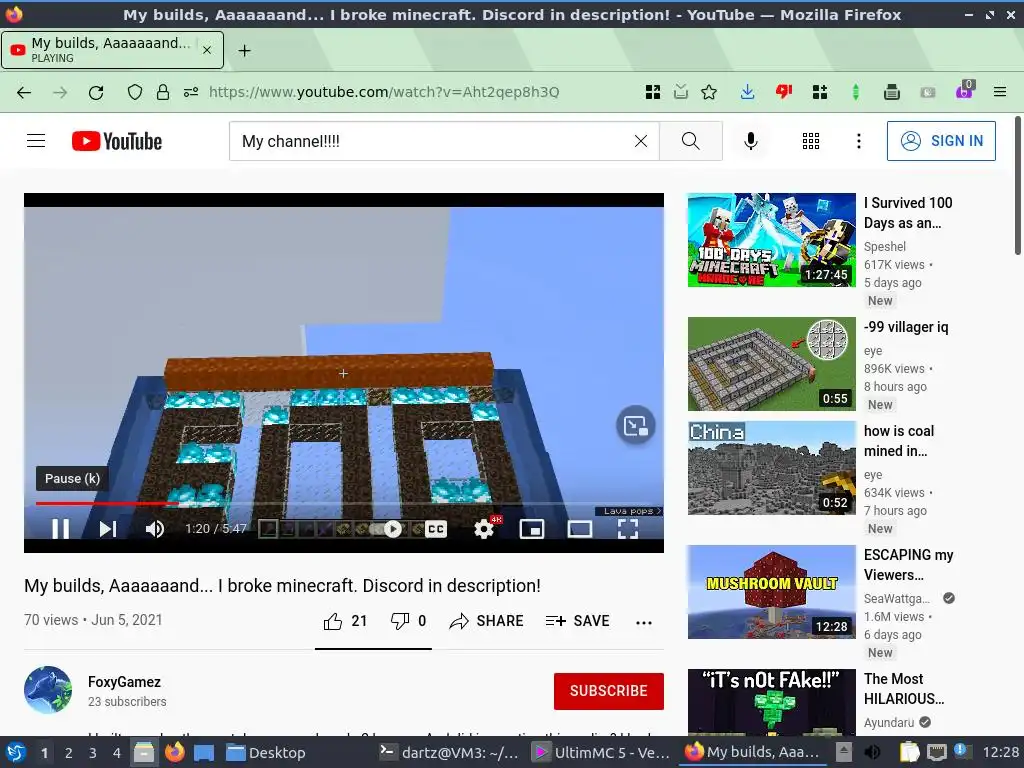Search with your voice microphone
Viewport: 1024px width, 768px height.
point(751,141)
